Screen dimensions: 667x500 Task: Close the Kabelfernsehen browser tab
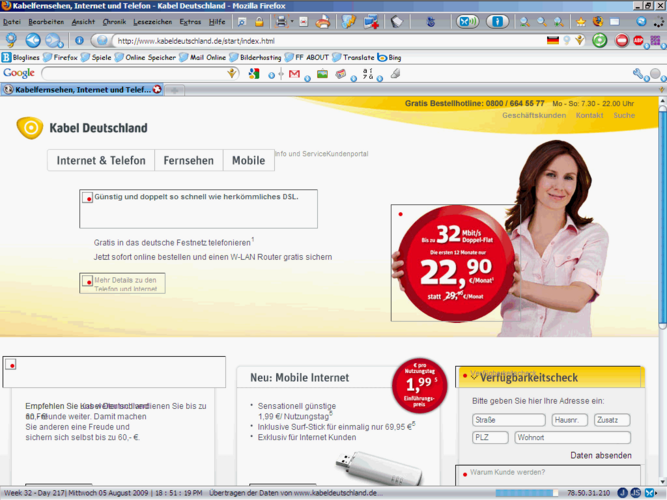pos(157,89)
